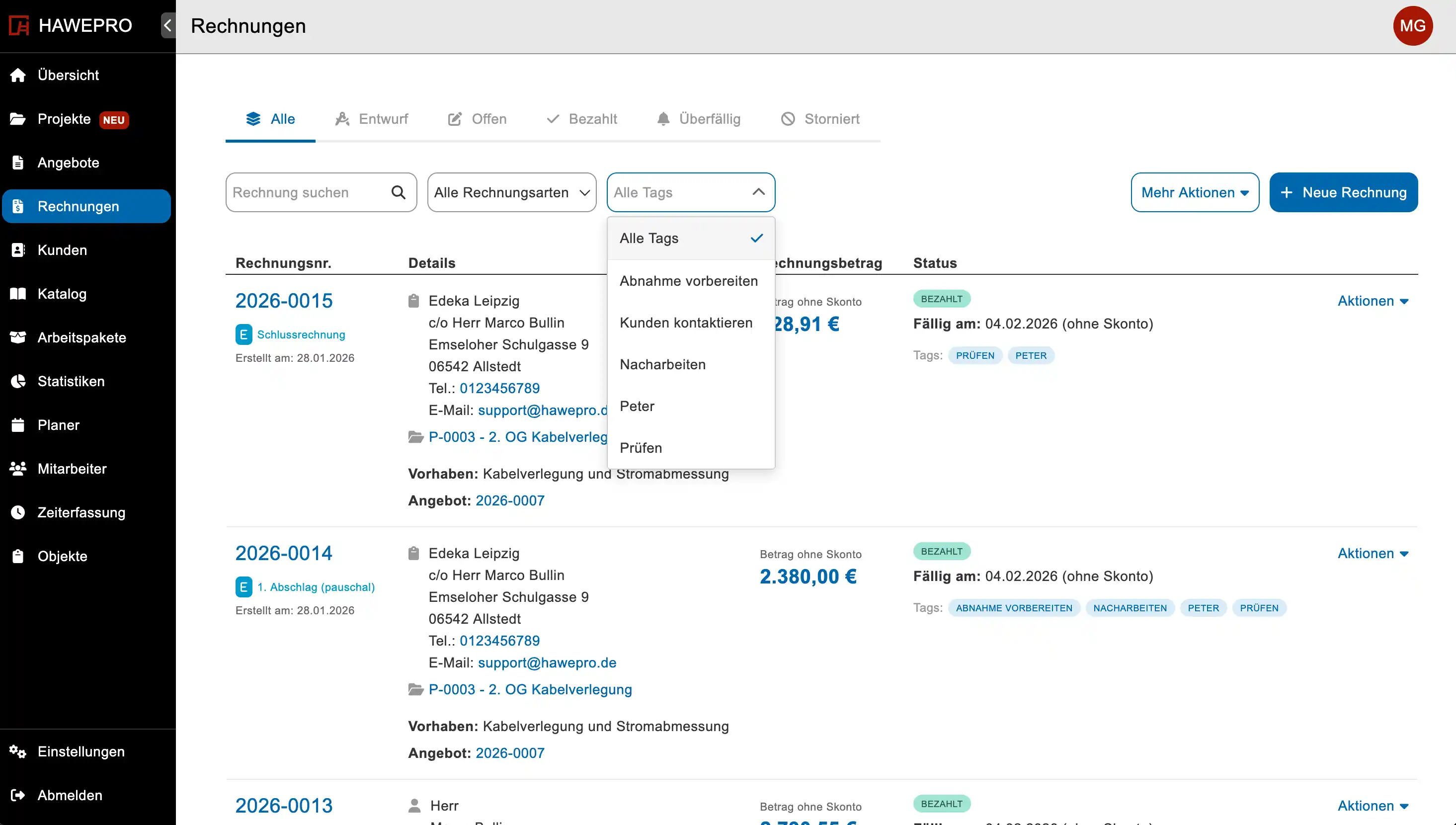Collapse the sidebar with the arrow icon
This screenshot has height=825, width=1456.
167,25
